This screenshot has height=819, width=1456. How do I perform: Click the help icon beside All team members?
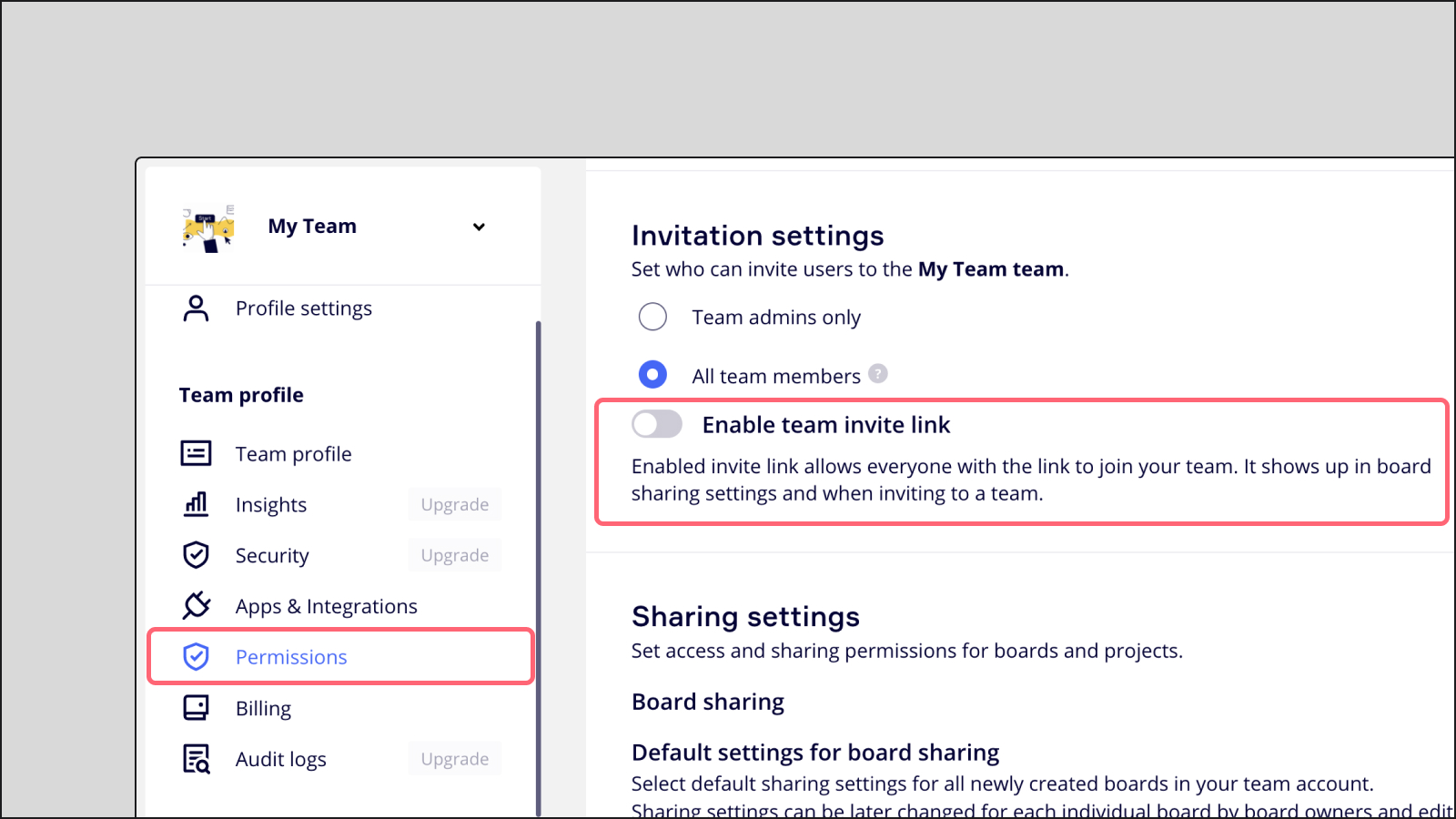coord(877,374)
